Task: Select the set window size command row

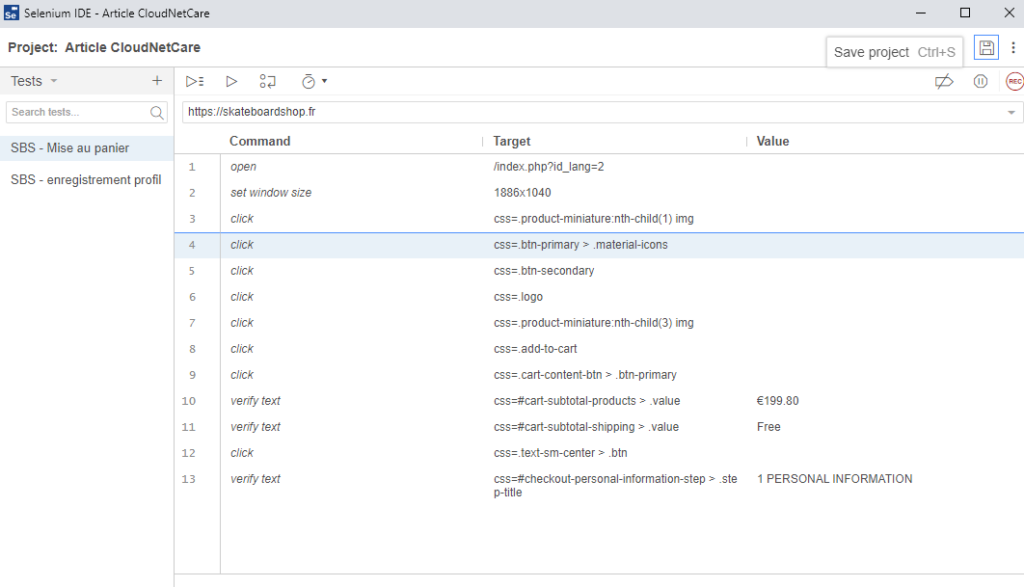Action: point(599,193)
